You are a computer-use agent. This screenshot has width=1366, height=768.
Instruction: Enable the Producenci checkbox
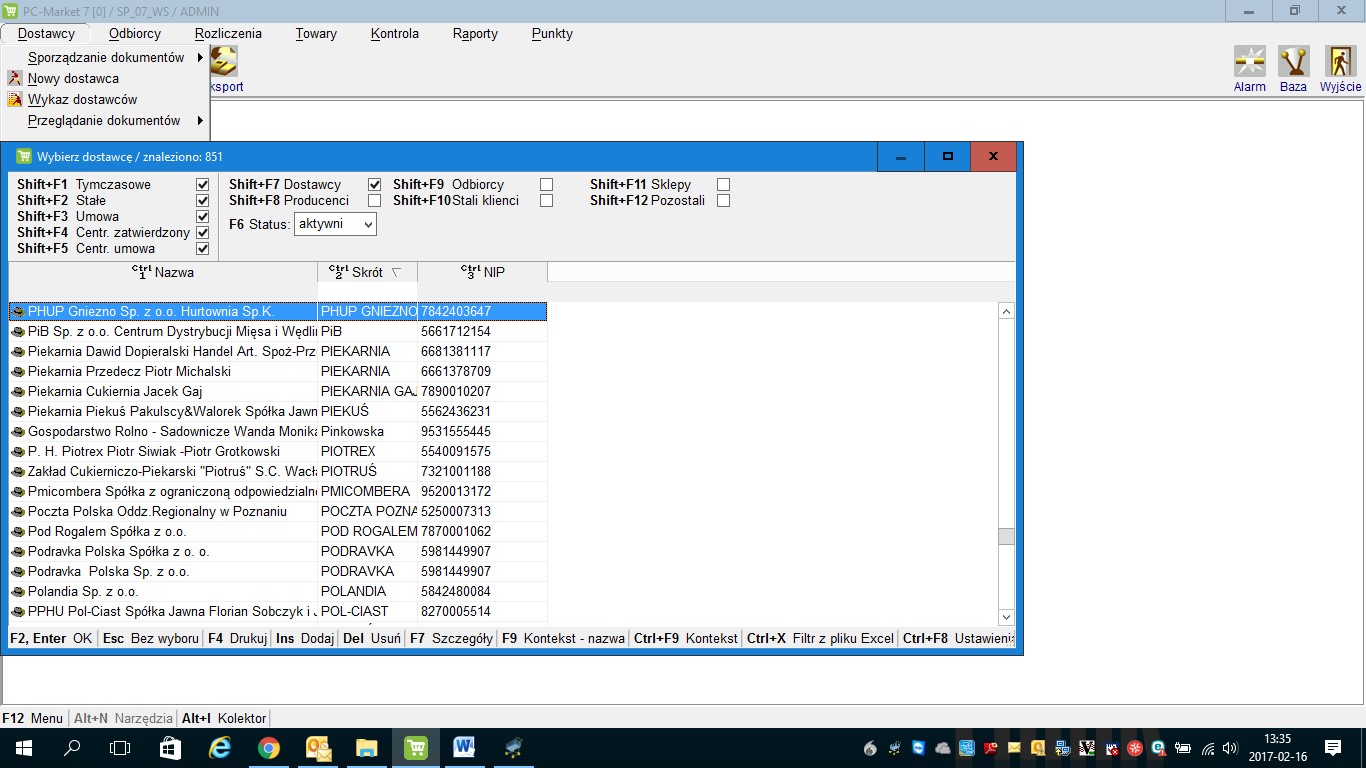(375, 201)
